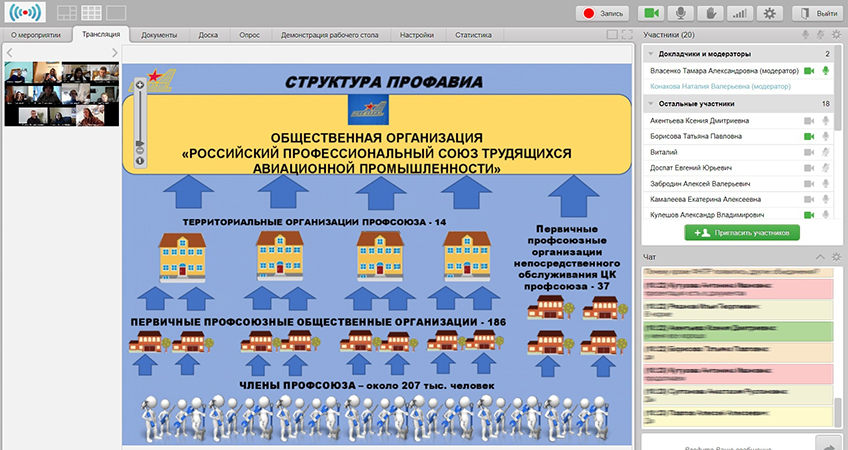Toggle Забродин Алексей Валерьевич's camera
The width and height of the screenshot is (848, 450).
(809, 184)
